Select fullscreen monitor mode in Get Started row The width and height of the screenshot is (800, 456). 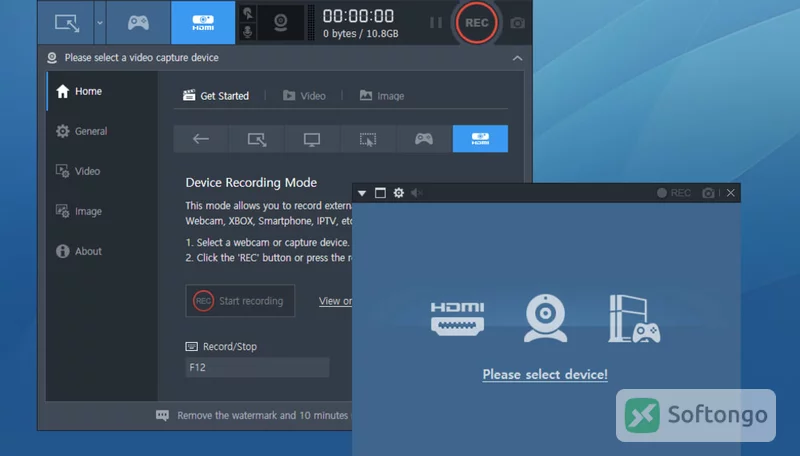(312, 139)
